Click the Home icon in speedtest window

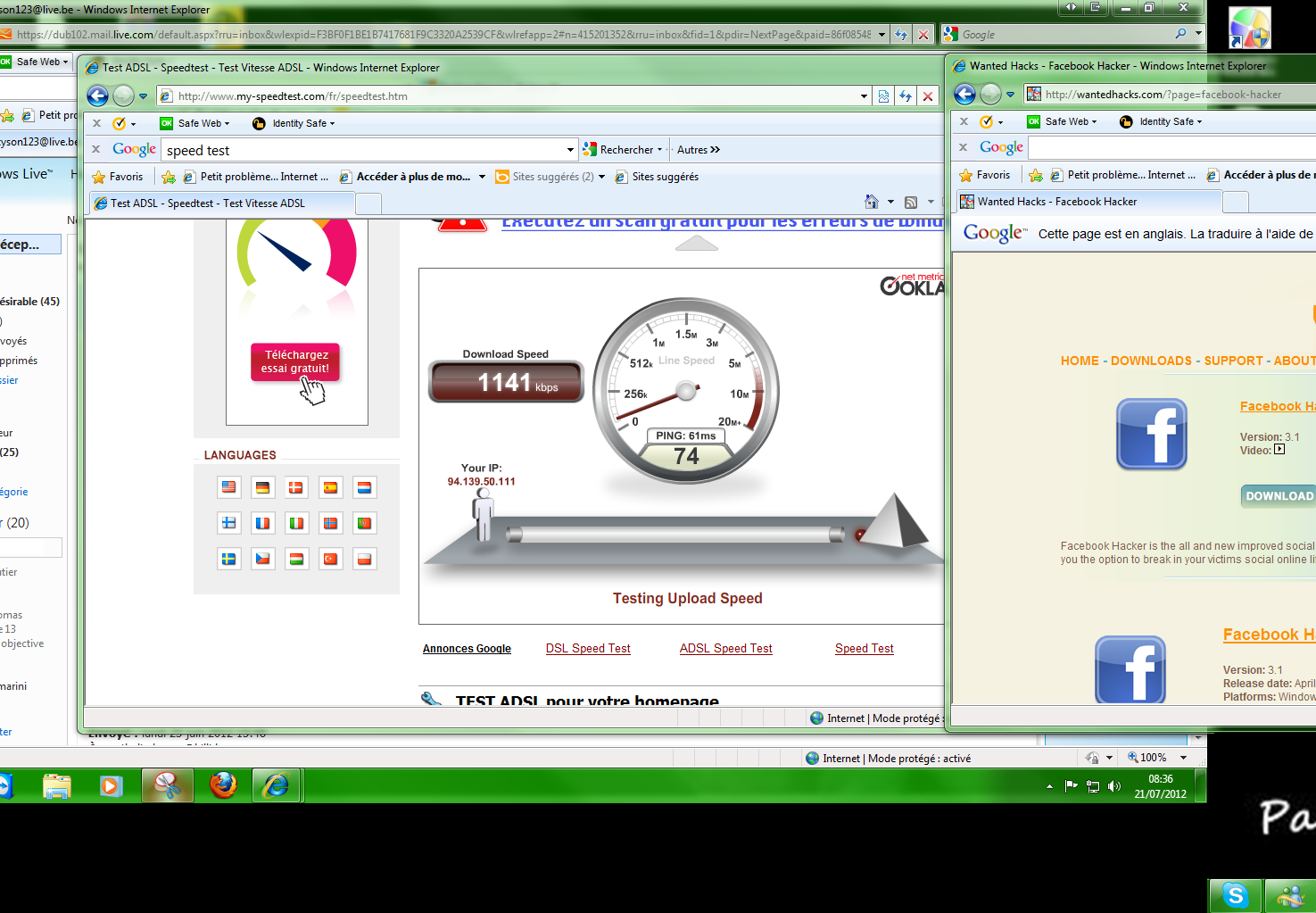coord(872,203)
